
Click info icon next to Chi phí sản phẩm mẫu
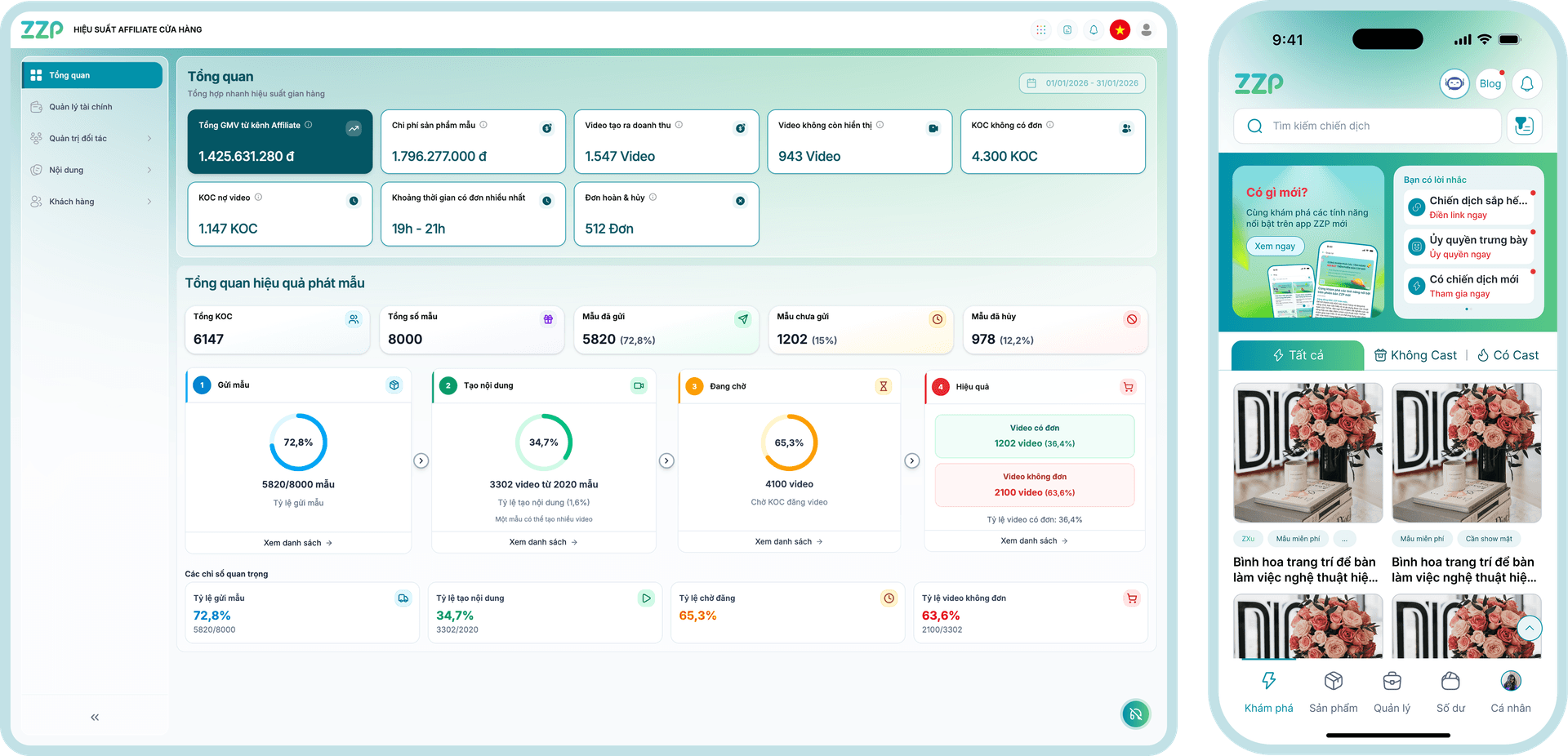coord(483,125)
